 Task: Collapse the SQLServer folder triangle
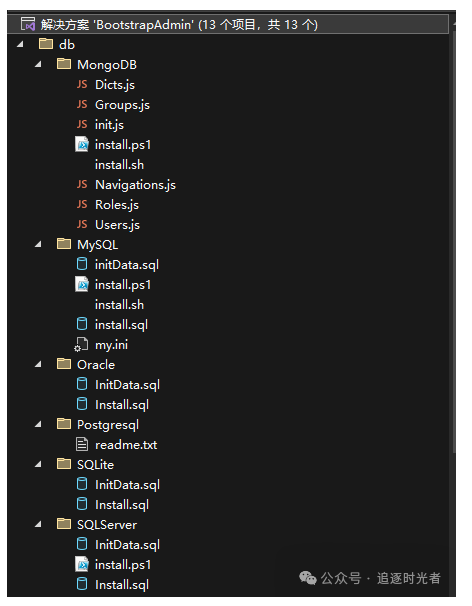click(x=38, y=524)
